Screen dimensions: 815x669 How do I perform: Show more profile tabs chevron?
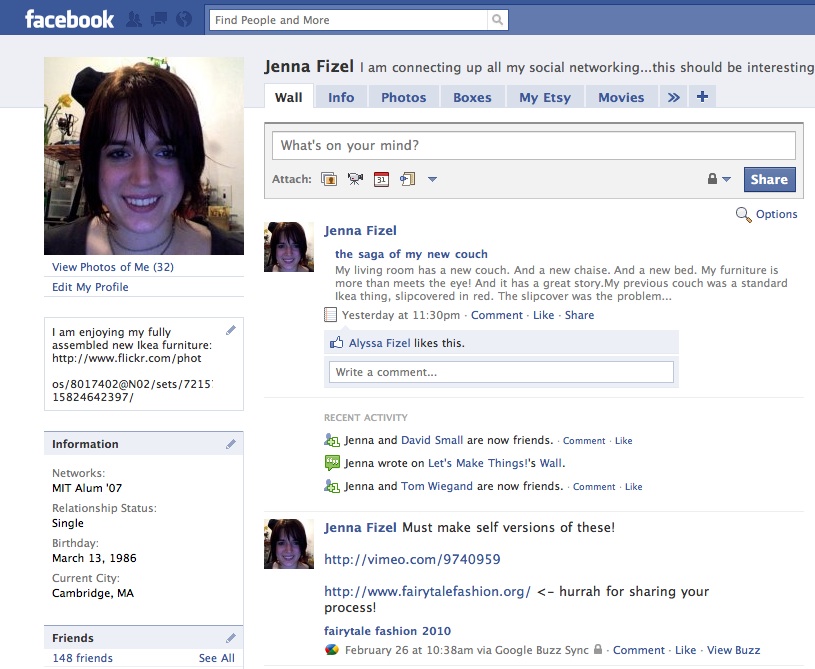tap(673, 97)
